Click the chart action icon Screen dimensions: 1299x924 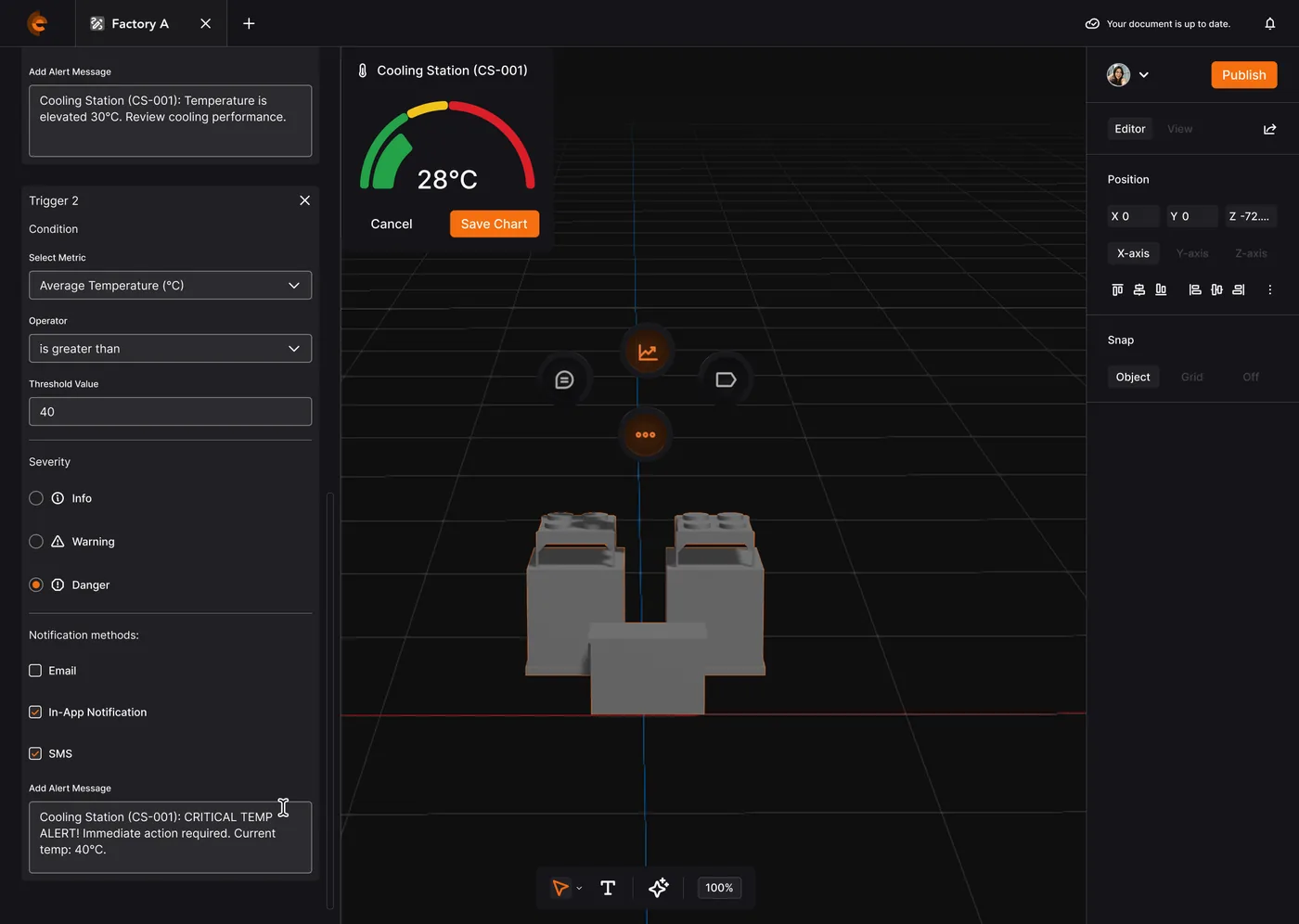648,352
